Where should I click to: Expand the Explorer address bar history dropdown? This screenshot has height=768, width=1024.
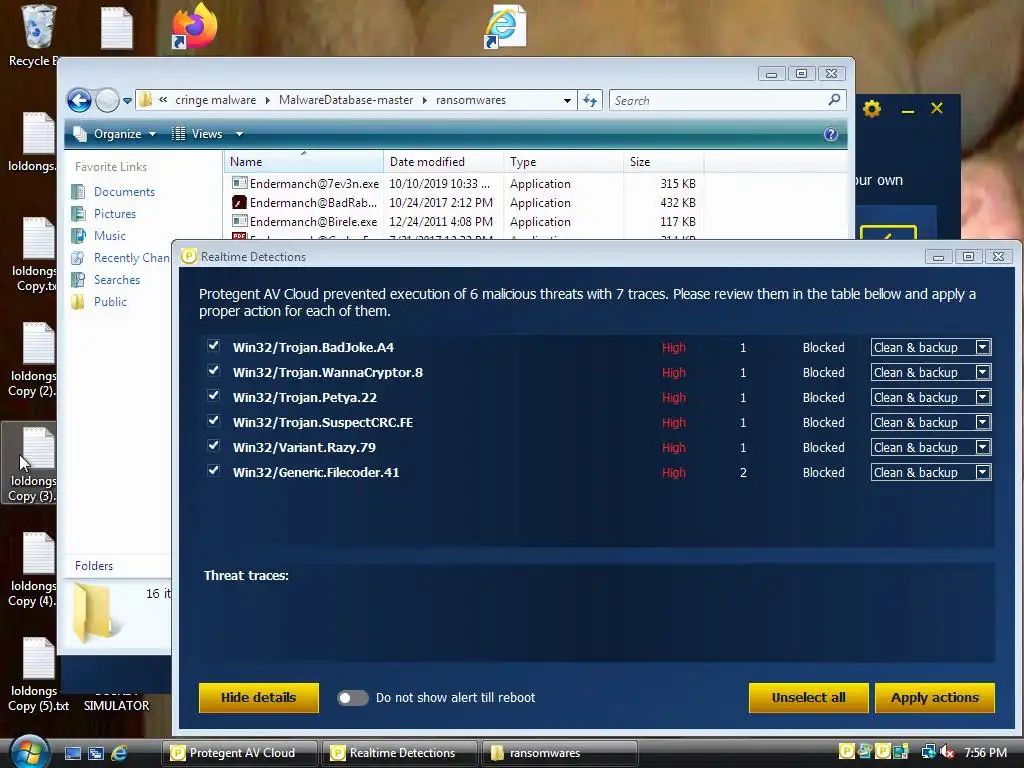(567, 101)
